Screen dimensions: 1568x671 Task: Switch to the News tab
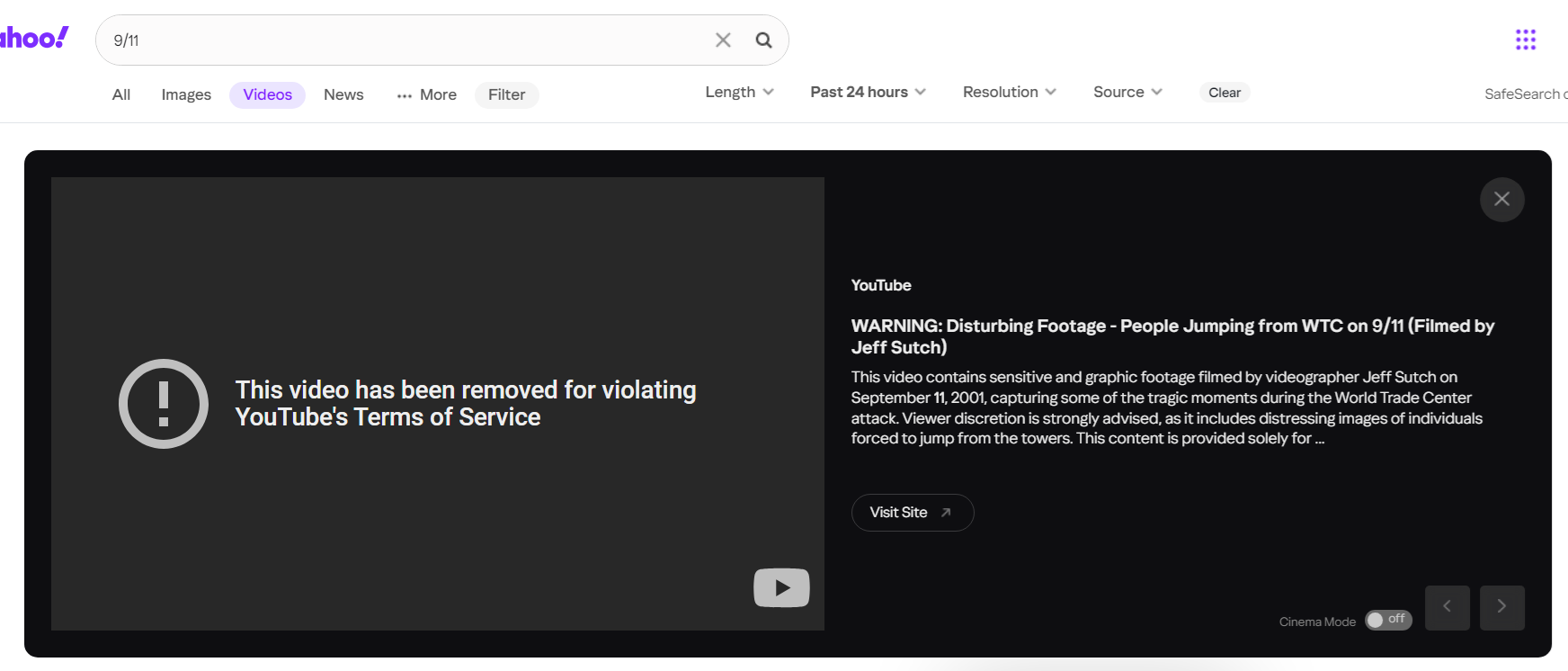[x=343, y=94]
